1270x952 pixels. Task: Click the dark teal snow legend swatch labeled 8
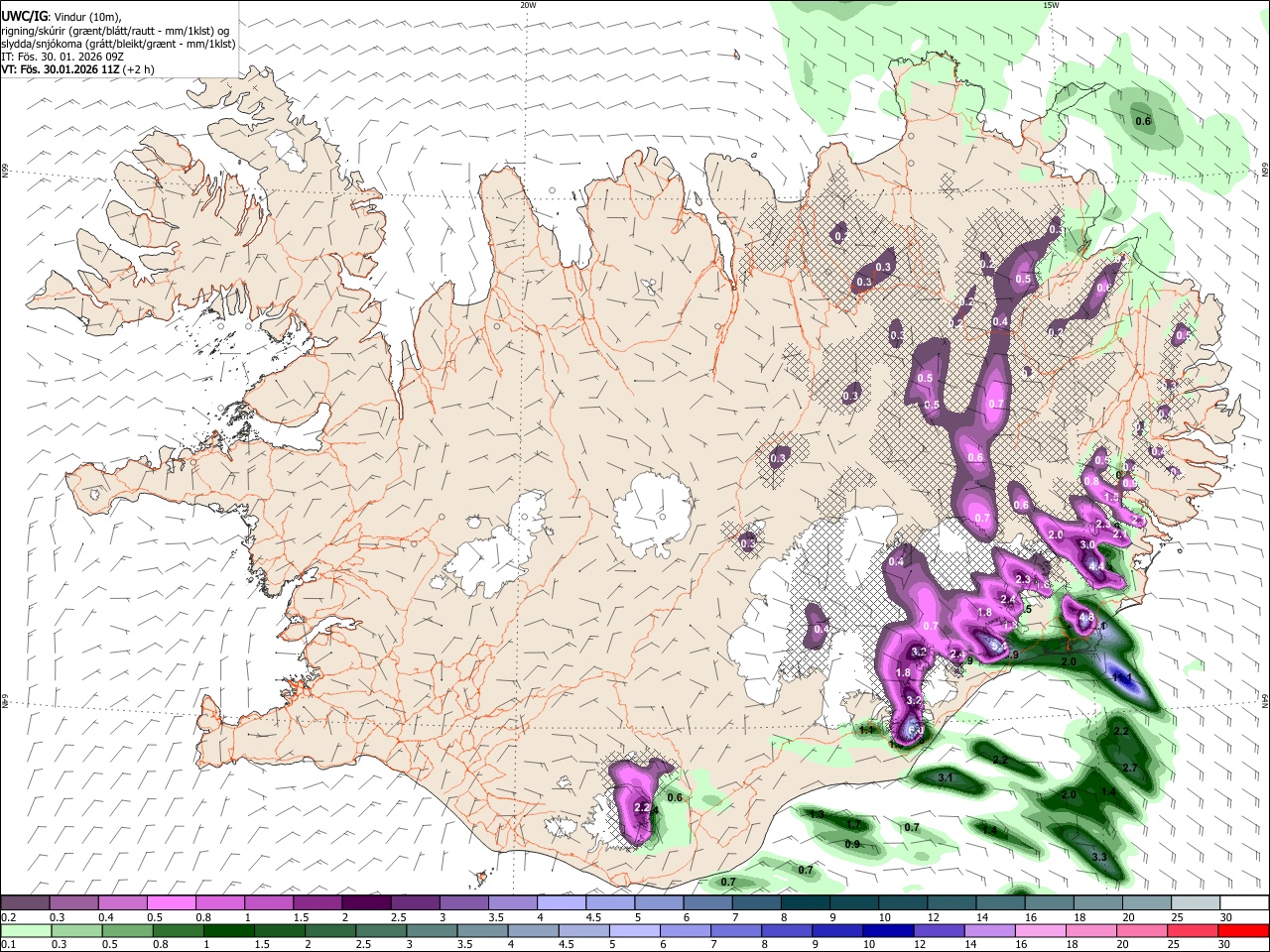tap(805, 903)
